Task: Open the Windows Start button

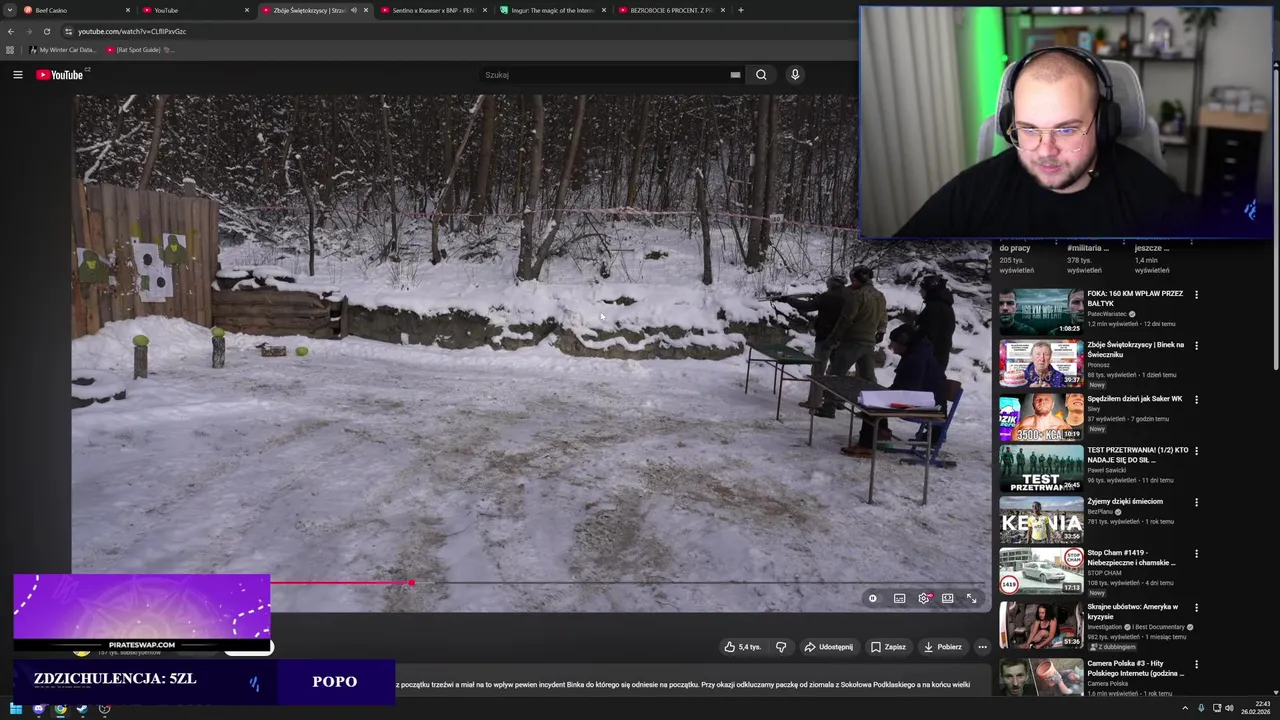Action: click(16, 709)
